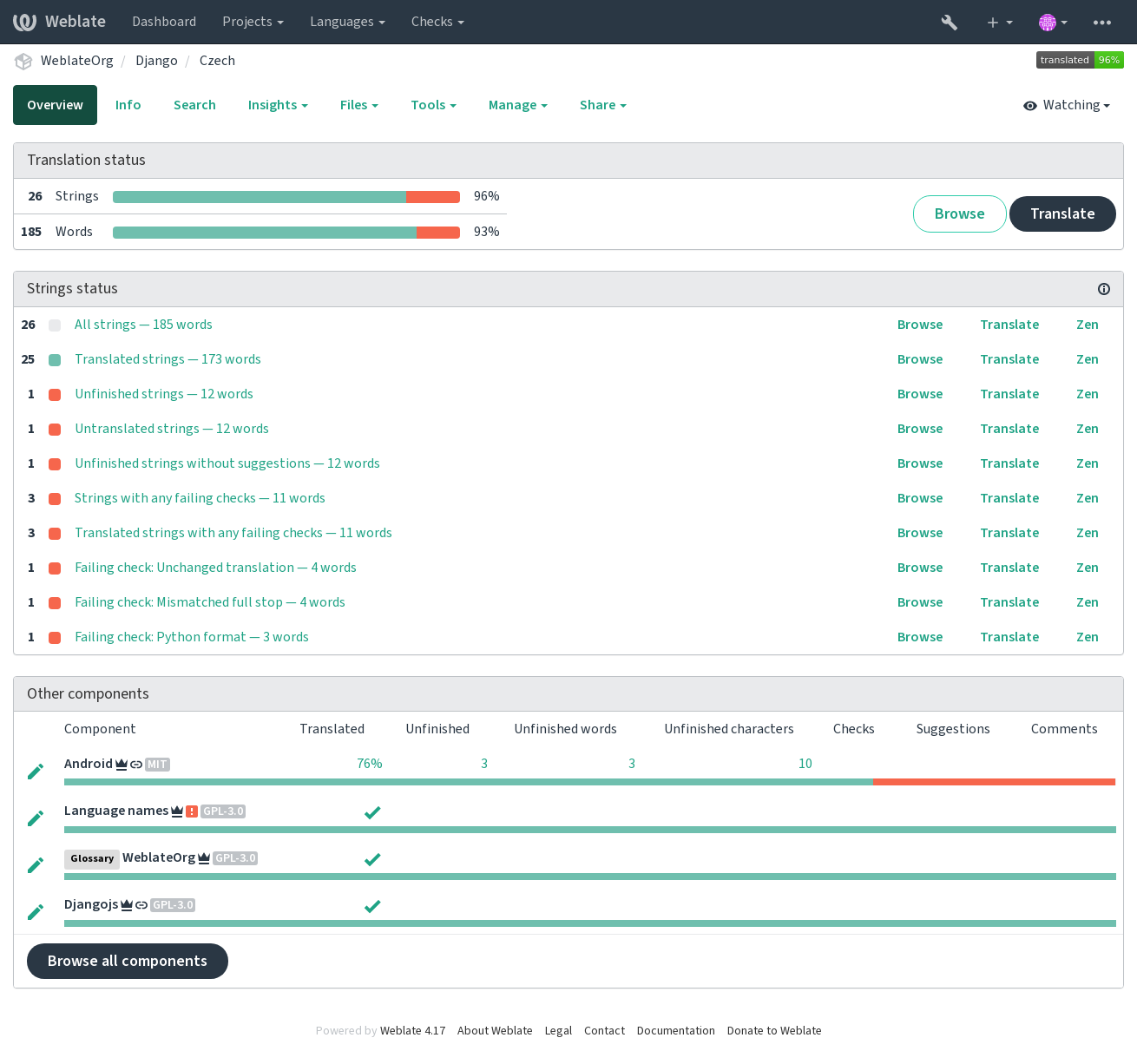Open the Share dropdown
Viewport: 1137px width, 1064px height.
click(x=602, y=105)
